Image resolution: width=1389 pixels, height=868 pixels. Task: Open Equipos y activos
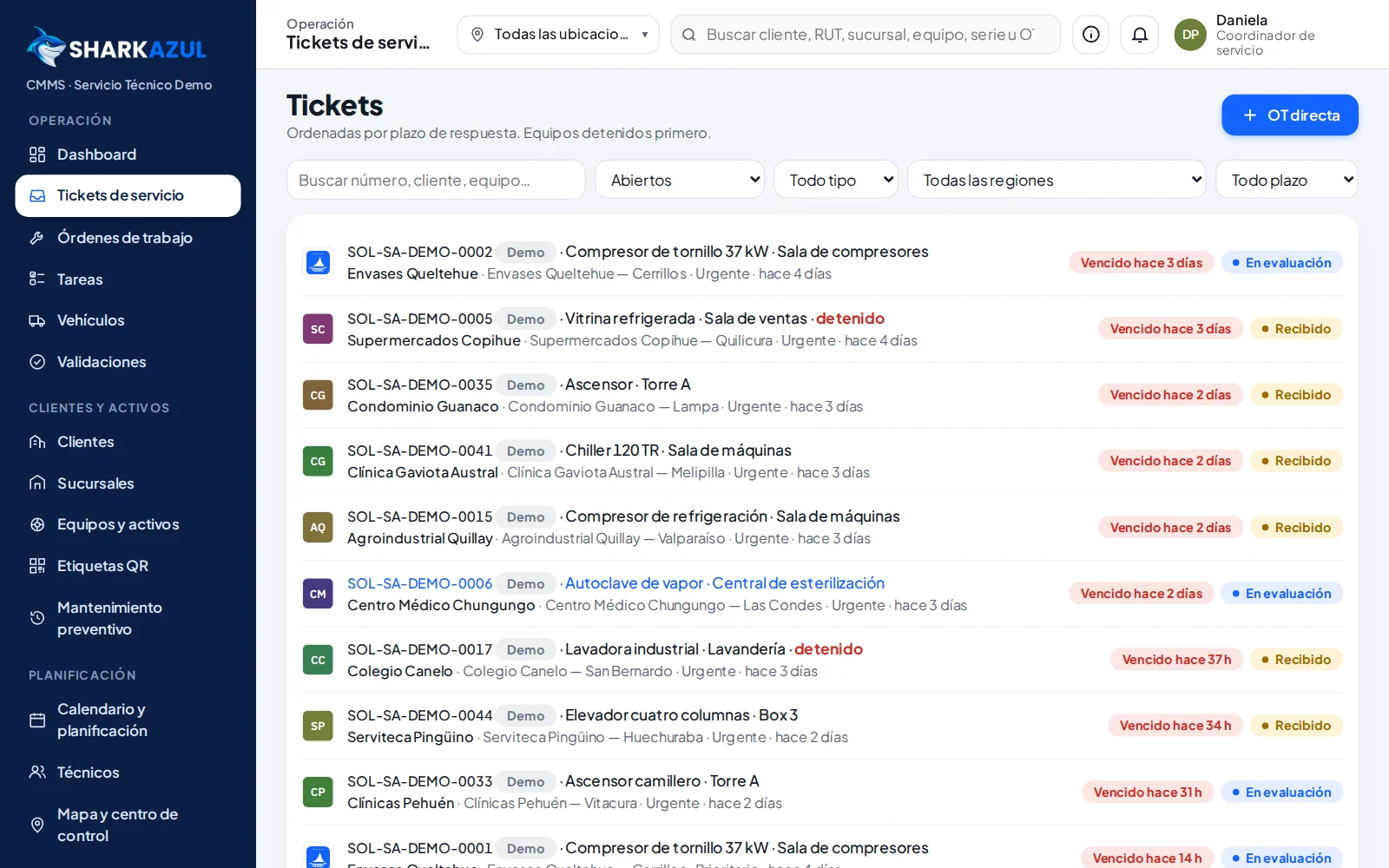[x=128, y=524]
